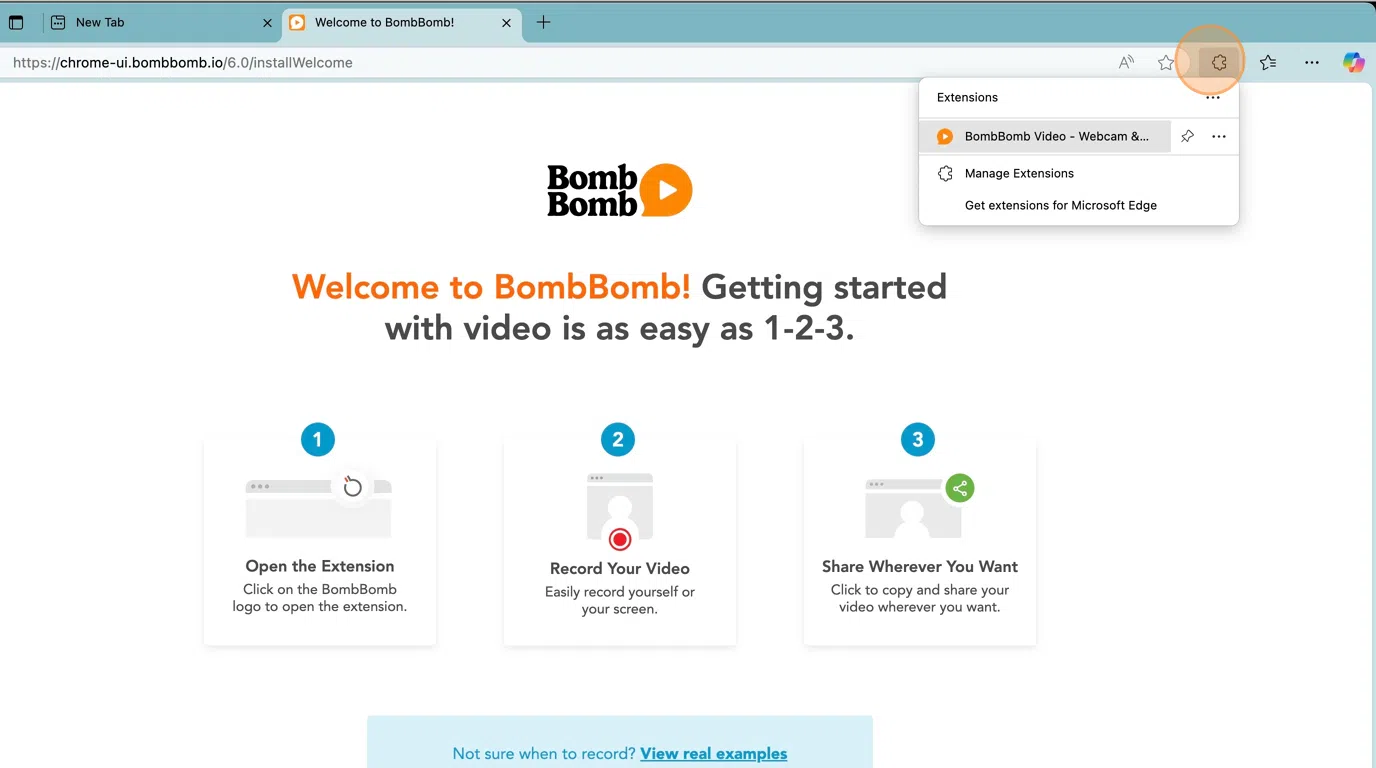Open more actions for BombBomb Video extension
This screenshot has width=1376, height=768.
pyautogui.click(x=1219, y=136)
